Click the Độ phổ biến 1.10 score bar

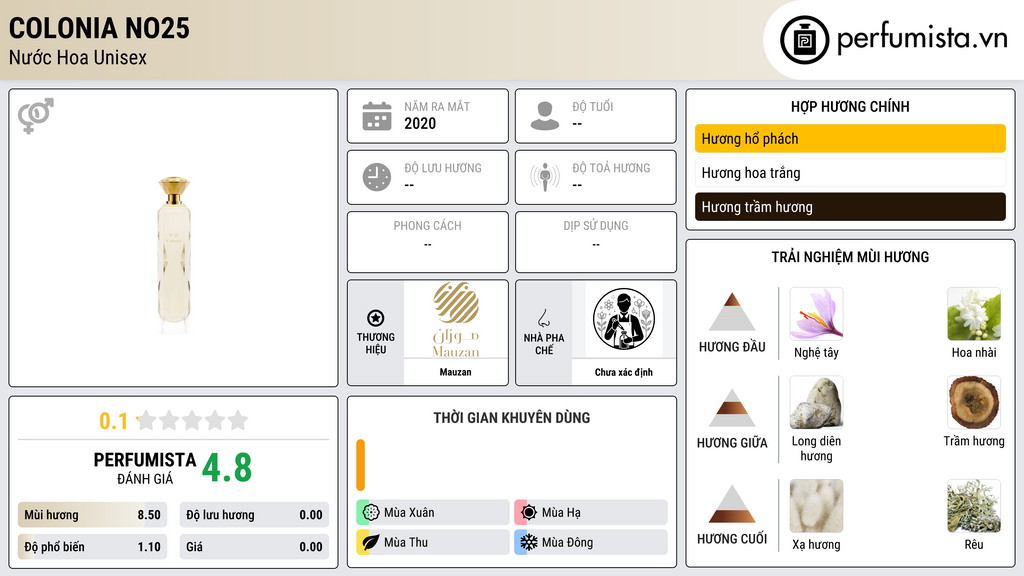tap(92, 547)
